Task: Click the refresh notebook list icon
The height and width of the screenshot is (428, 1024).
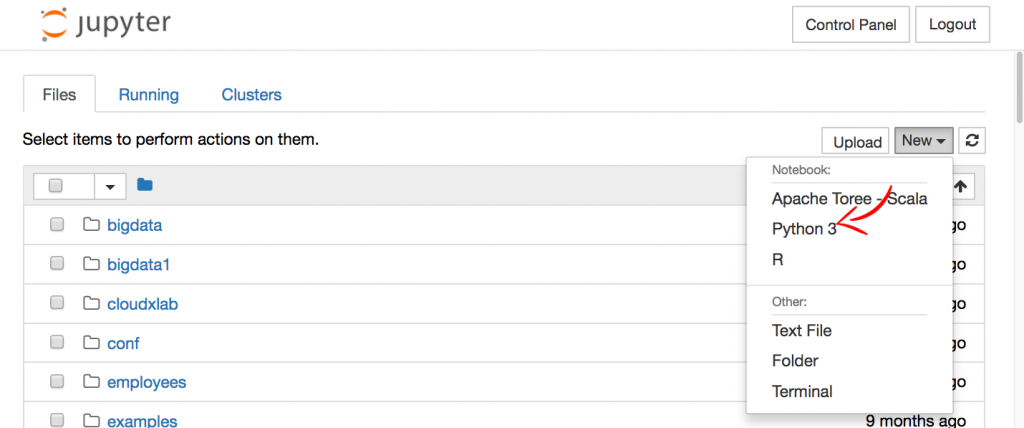Action: pos(971,141)
